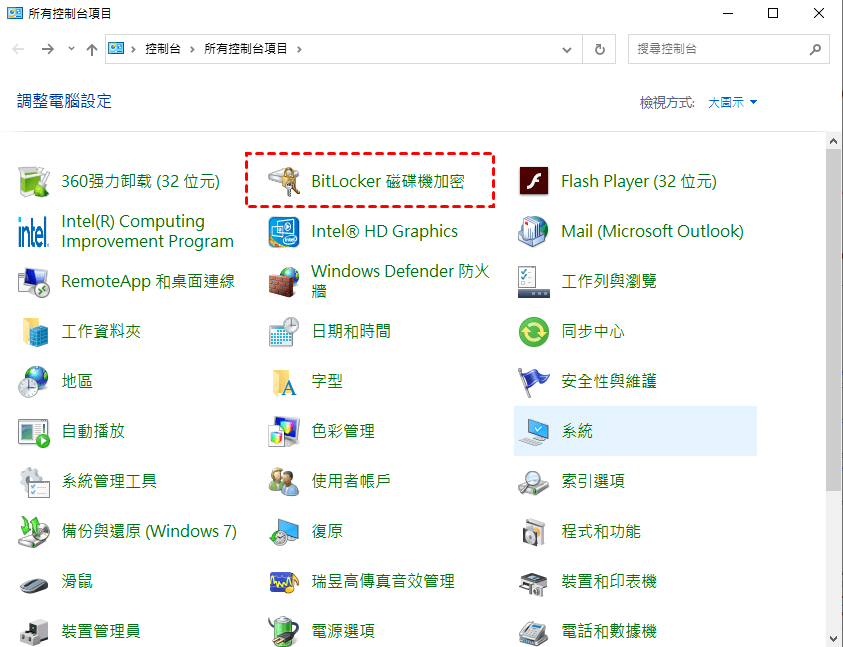This screenshot has height=647, width=843.
Task: Click the 使用者帳戶 label
Action: 351,481
